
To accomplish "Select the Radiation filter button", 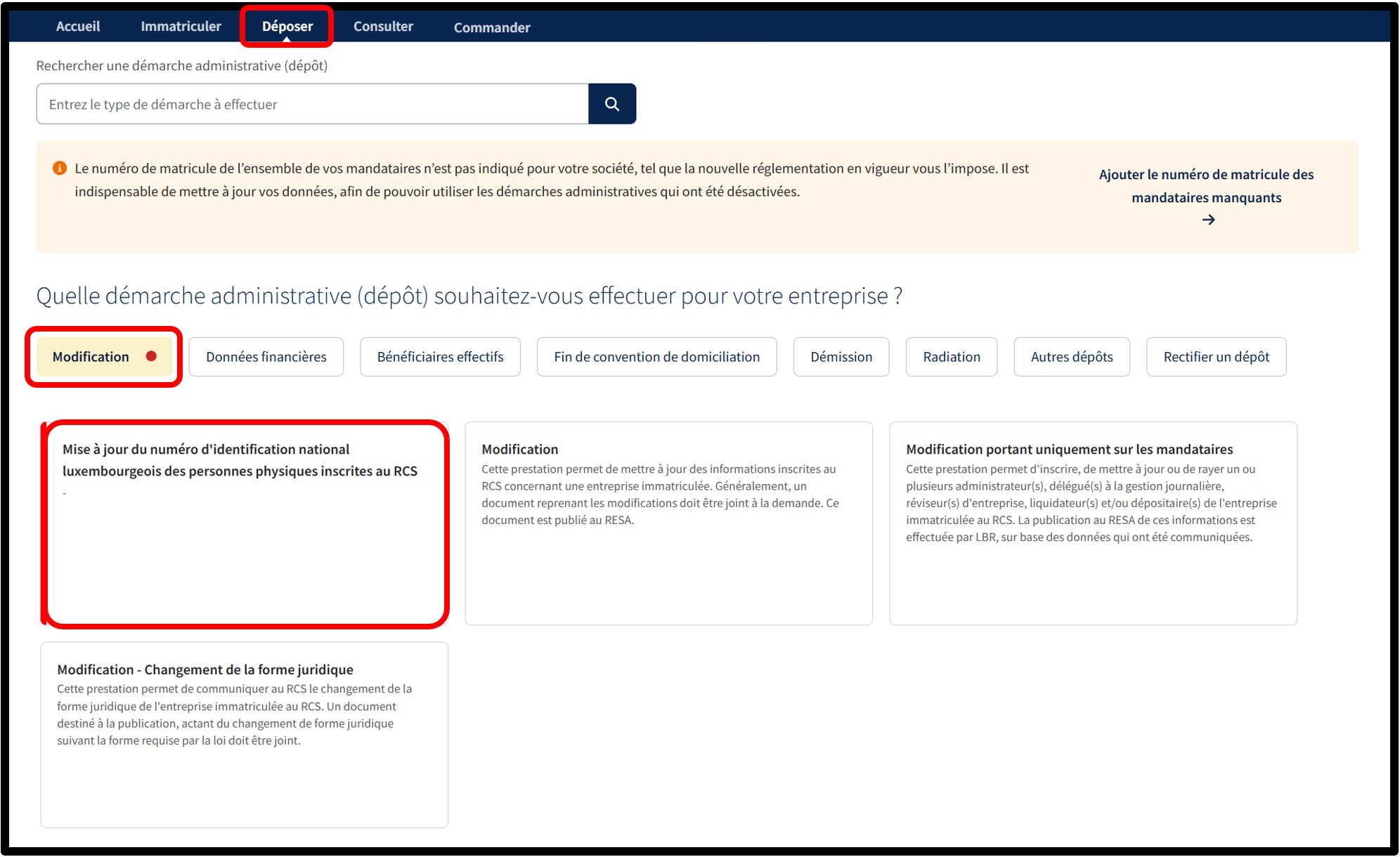I will 951,357.
